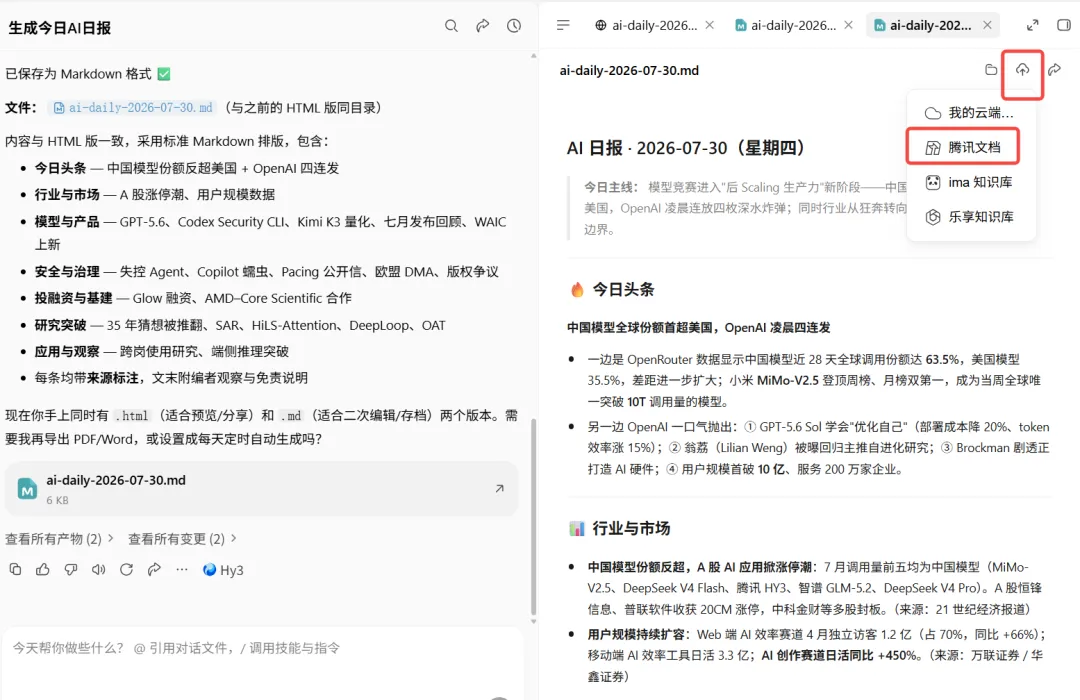Click the 已保存为 Markdown 格式 text
The width and height of the screenshot is (1080, 700).
[x=79, y=74]
